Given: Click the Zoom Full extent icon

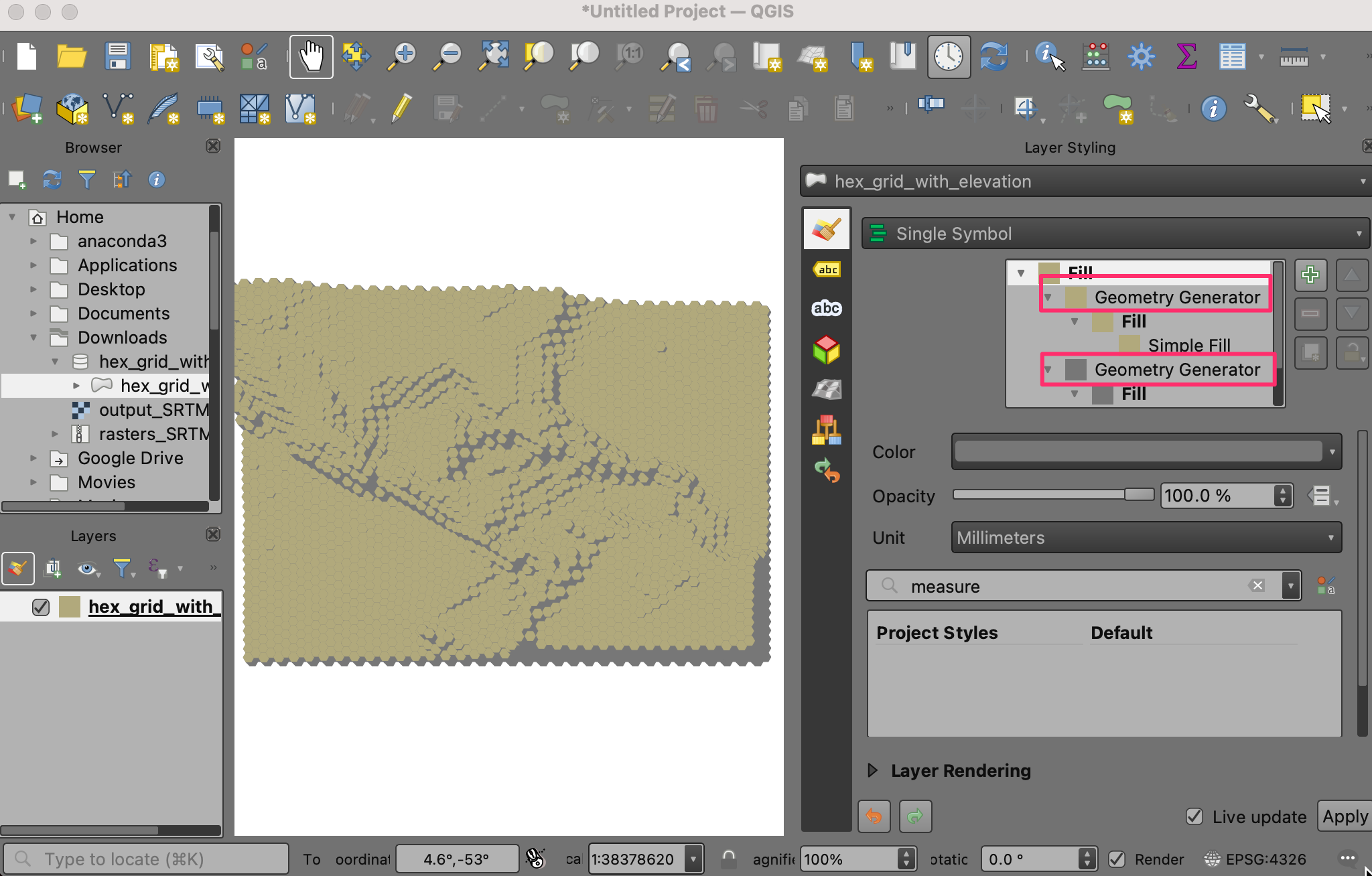Looking at the screenshot, I should pyautogui.click(x=493, y=57).
